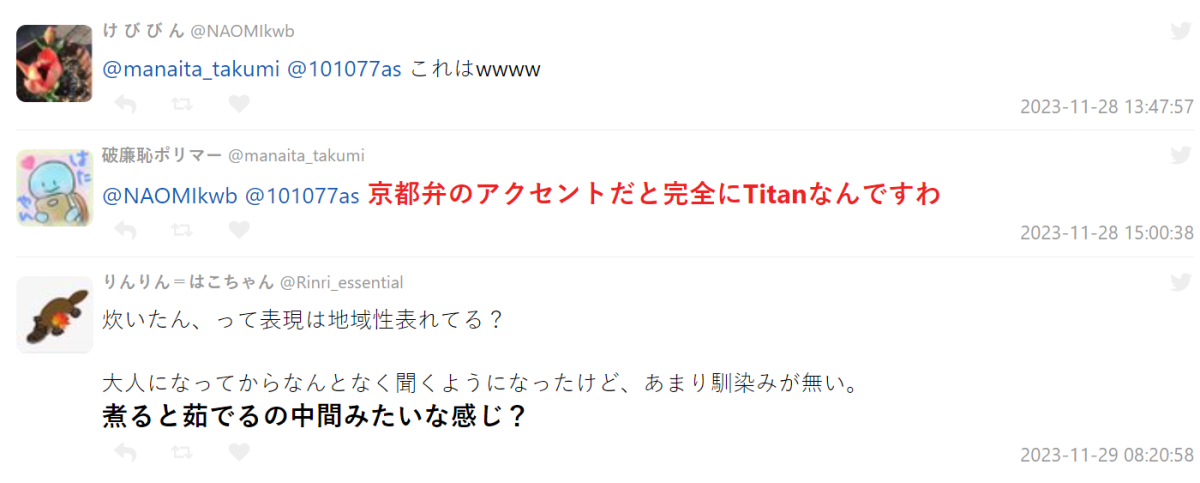Reply to 破廉恥ポリマー's Titan tweet
The image size is (1200, 483).
click(125, 230)
